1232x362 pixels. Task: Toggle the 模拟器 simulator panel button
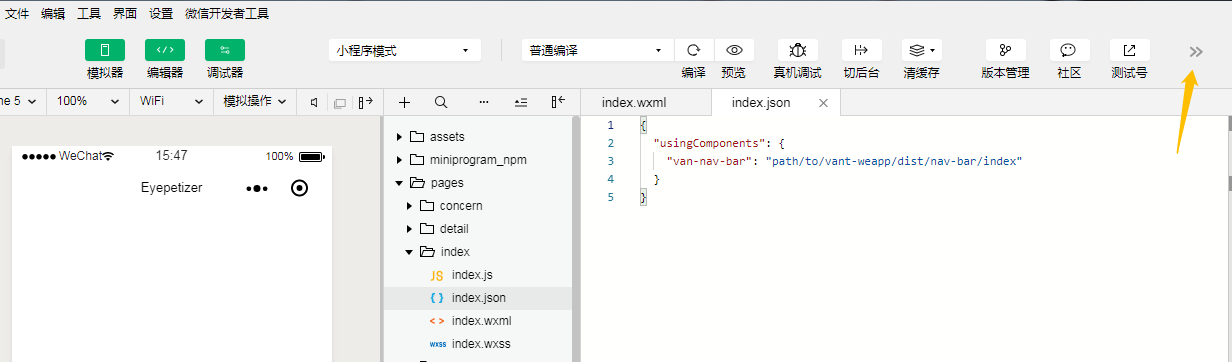pyautogui.click(x=105, y=50)
